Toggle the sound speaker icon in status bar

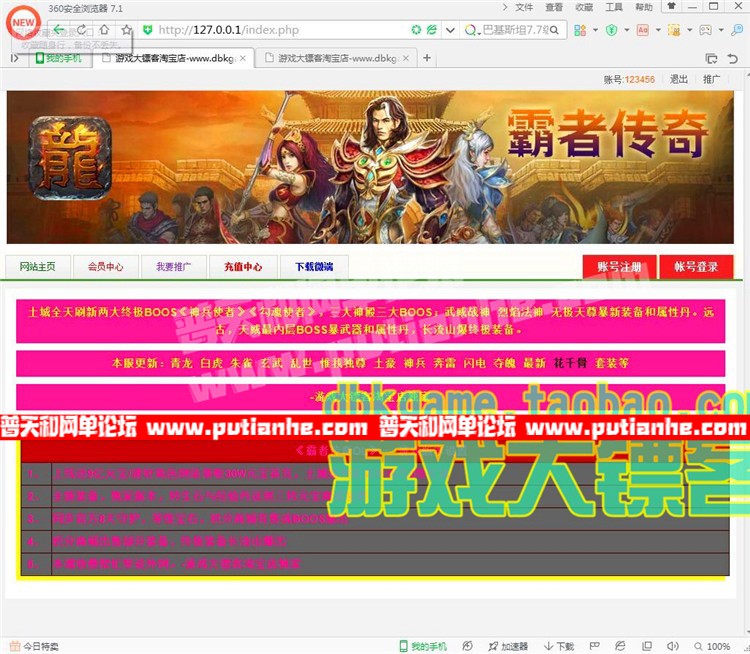pyautogui.click(x=673, y=646)
